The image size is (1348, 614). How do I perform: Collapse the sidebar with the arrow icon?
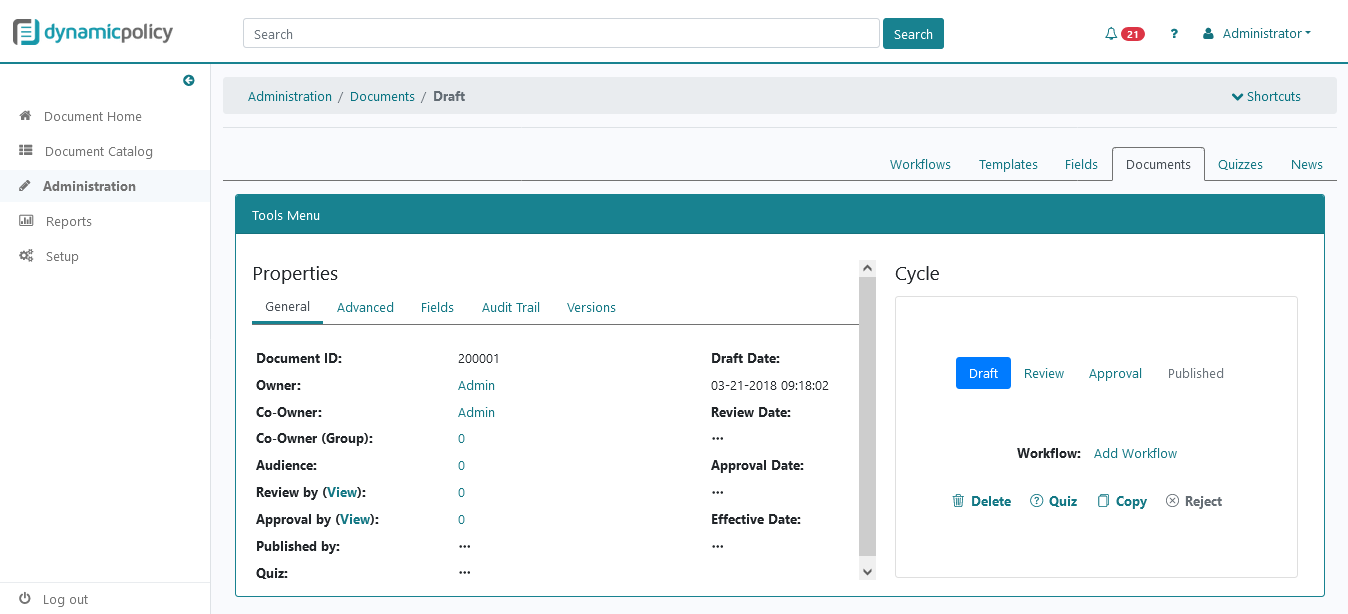189,81
